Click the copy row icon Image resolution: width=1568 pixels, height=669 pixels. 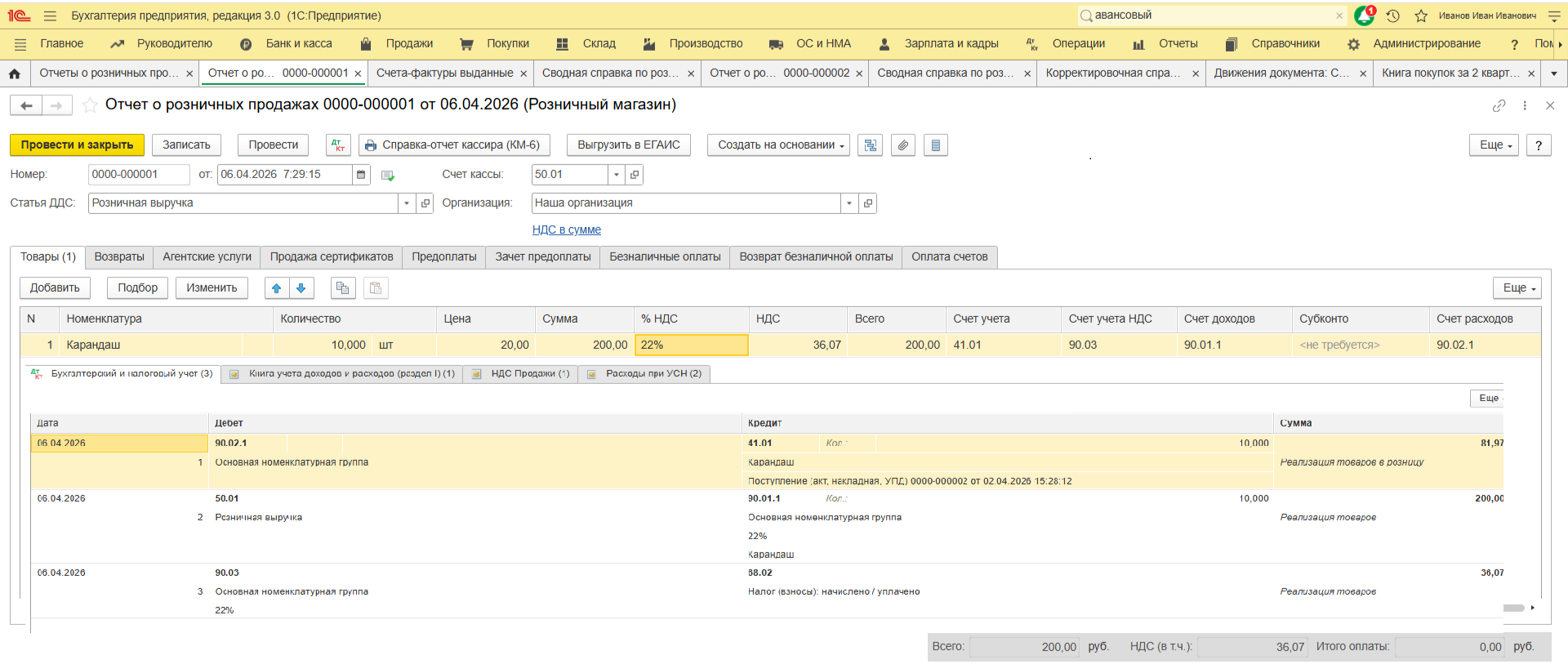(x=342, y=288)
